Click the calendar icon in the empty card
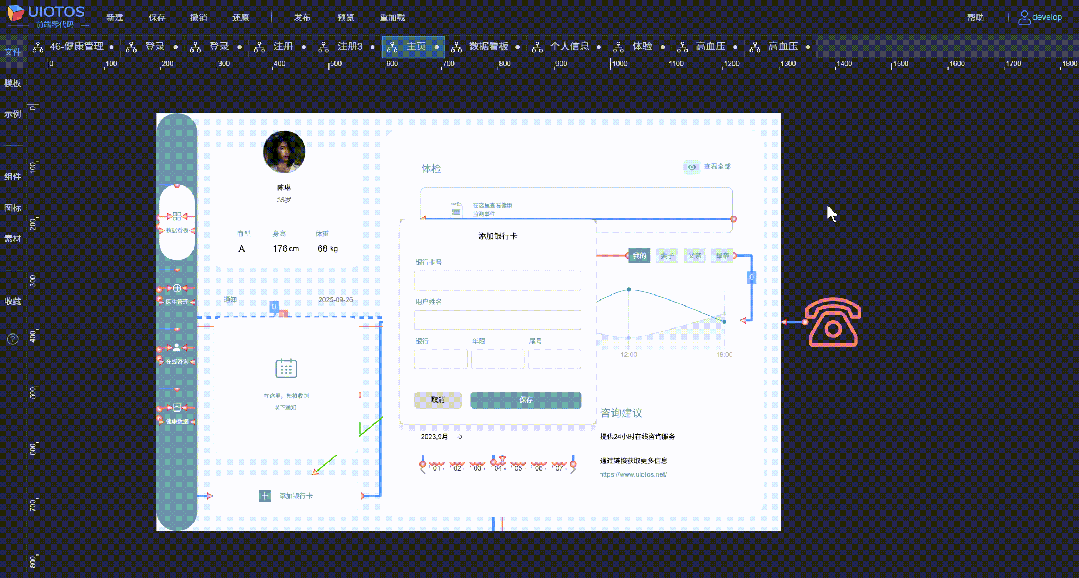This screenshot has height=578, width=1079. click(286, 368)
